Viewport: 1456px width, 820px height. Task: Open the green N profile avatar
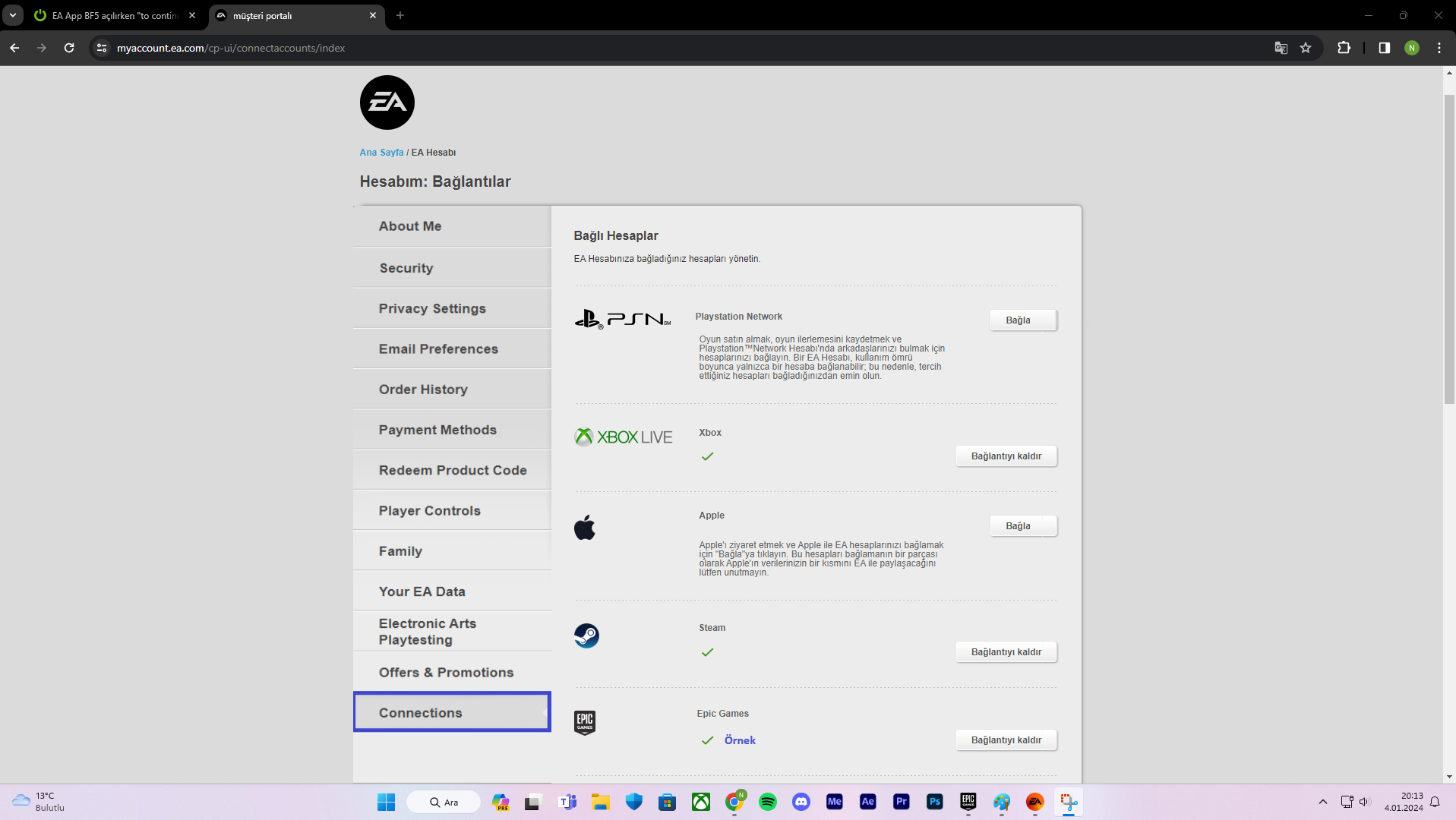[x=1412, y=48]
